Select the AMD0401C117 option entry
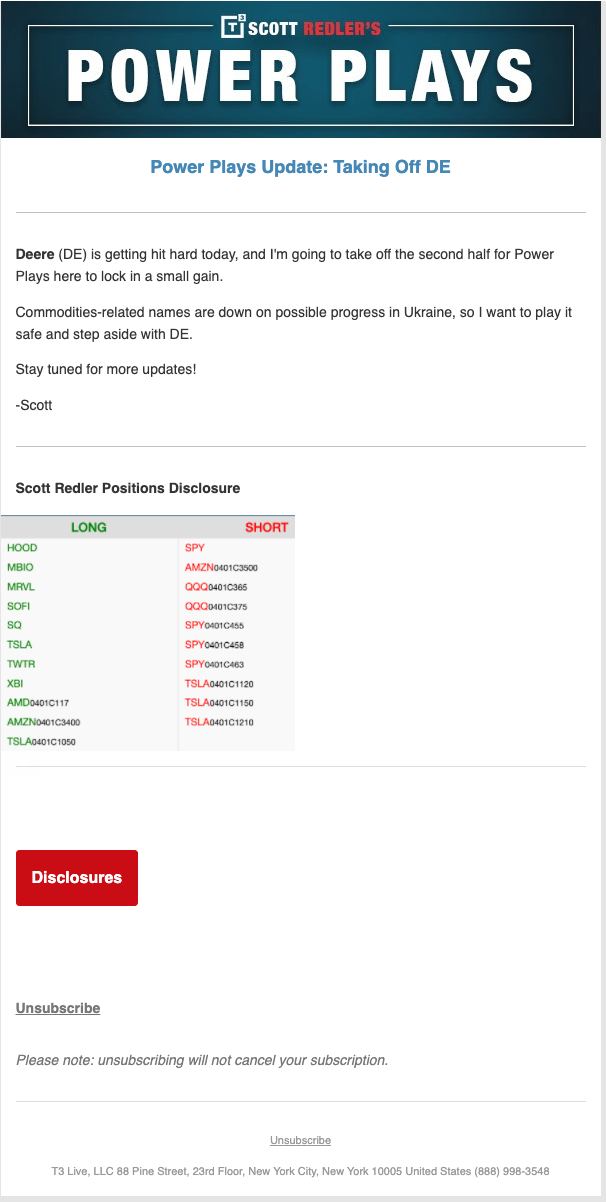606x1202 pixels. [38, 703]
